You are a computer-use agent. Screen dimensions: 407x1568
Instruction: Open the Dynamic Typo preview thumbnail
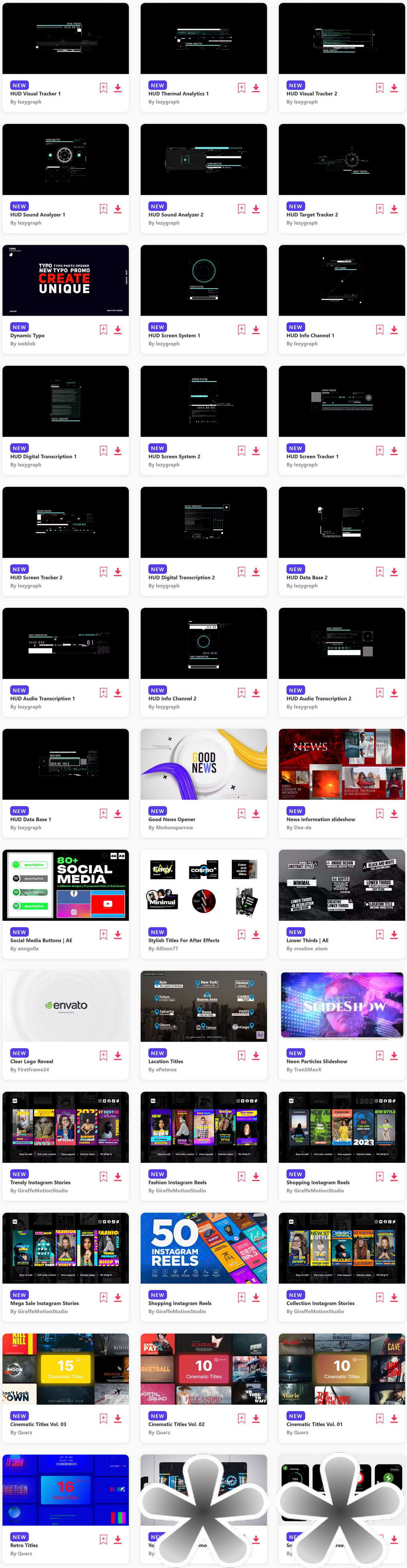tap(66, 280)
